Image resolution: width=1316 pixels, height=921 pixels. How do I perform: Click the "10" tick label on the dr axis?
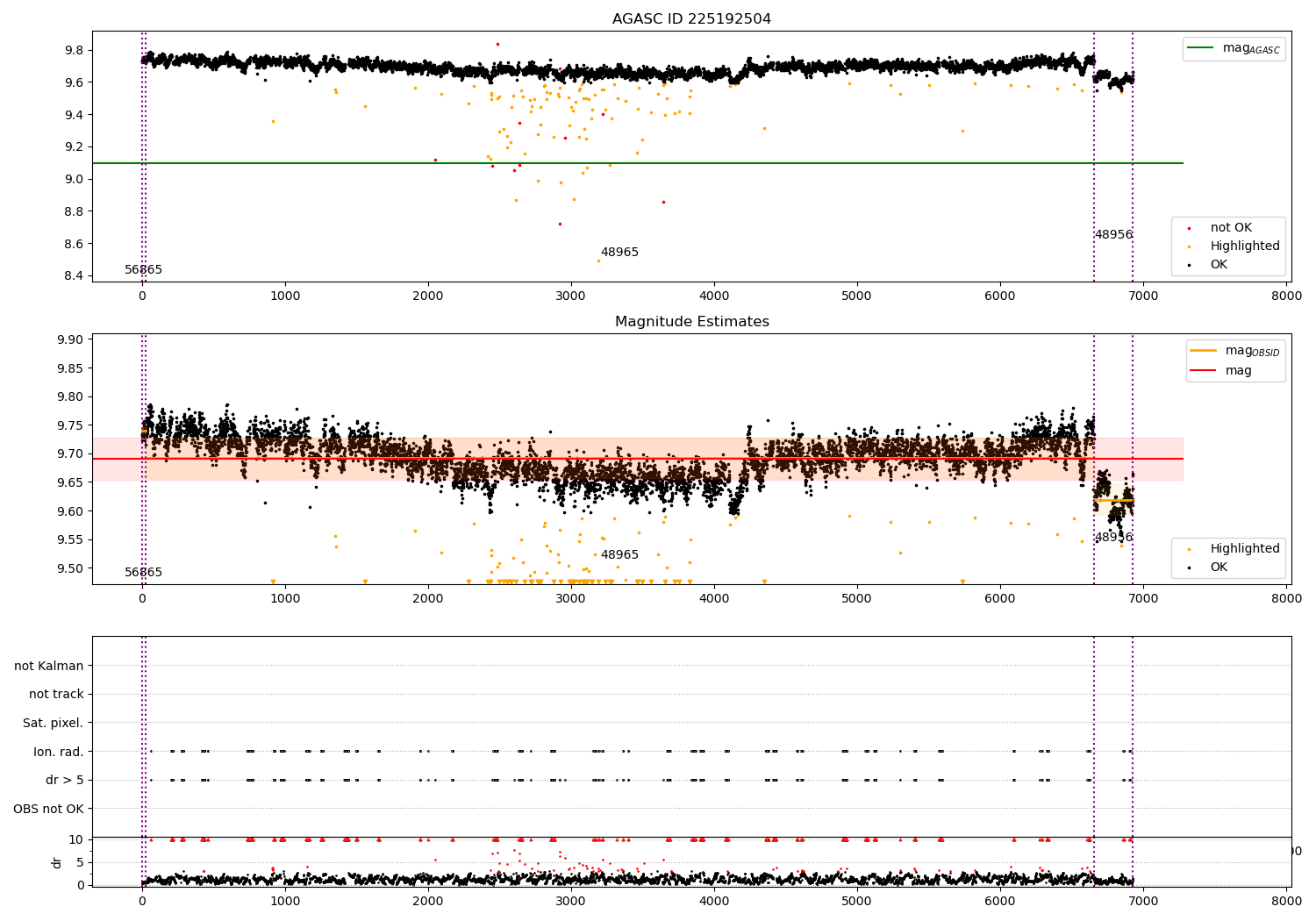[76, 840]
